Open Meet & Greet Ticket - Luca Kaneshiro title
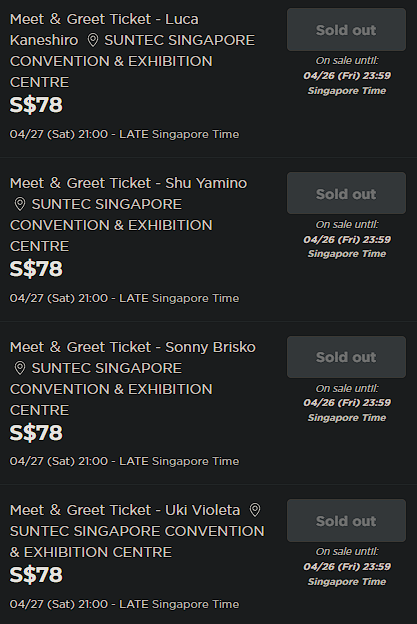417x624 pixels. click(x=104, y=29)
